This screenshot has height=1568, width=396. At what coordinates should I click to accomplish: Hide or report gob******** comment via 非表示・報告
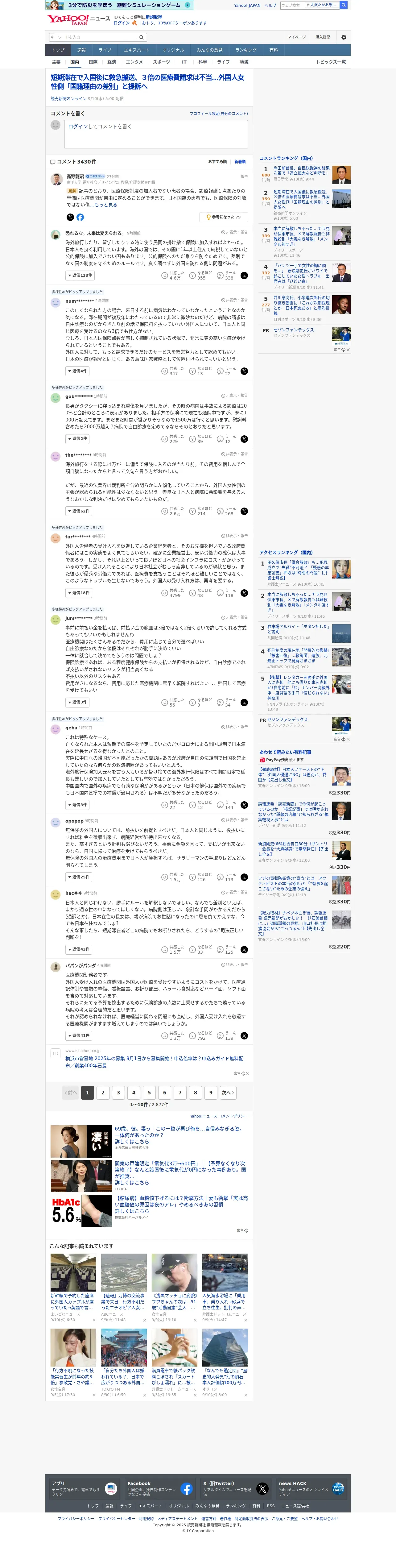click(235, 396)
